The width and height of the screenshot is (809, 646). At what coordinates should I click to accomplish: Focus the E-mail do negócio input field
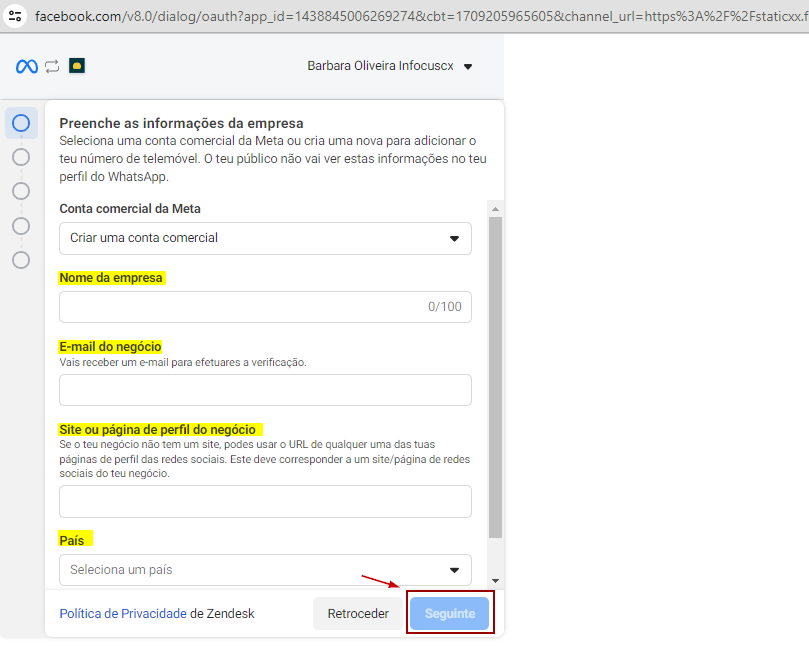(265, 390)
